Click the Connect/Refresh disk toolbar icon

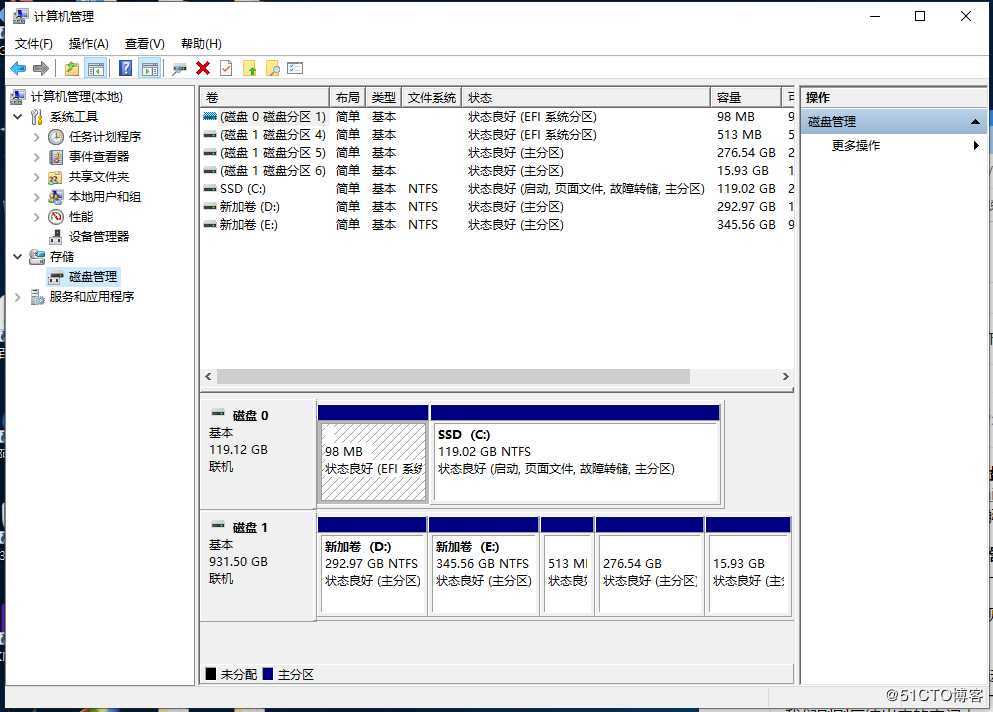tap(179, 68)
